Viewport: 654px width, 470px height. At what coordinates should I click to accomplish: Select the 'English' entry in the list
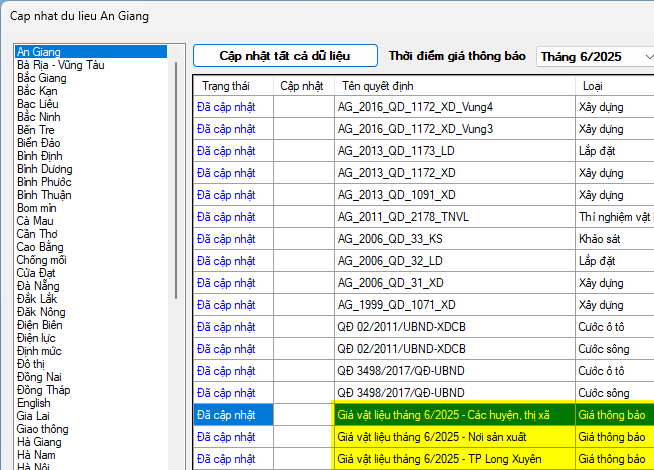pos(33,403)
